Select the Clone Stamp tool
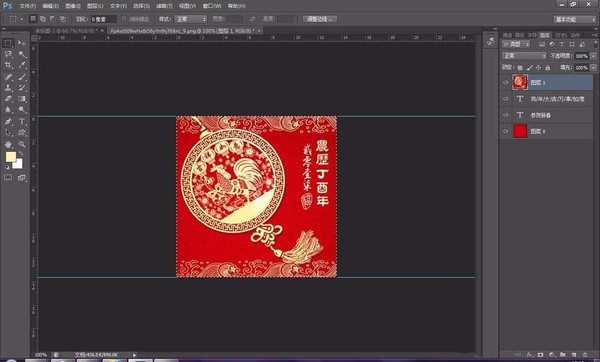600x362 pixels. pos(8,88)
